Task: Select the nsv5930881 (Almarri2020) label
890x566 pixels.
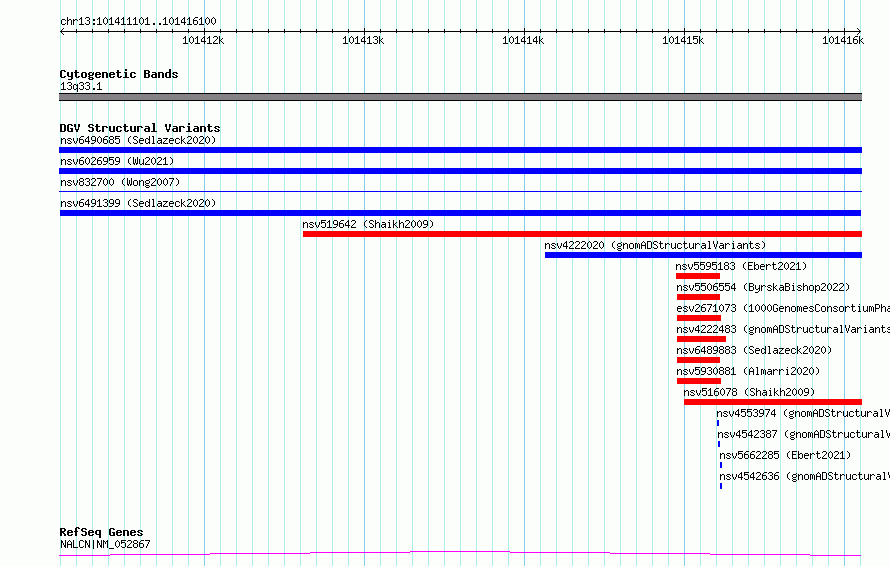Action: (x=748, y=371)
